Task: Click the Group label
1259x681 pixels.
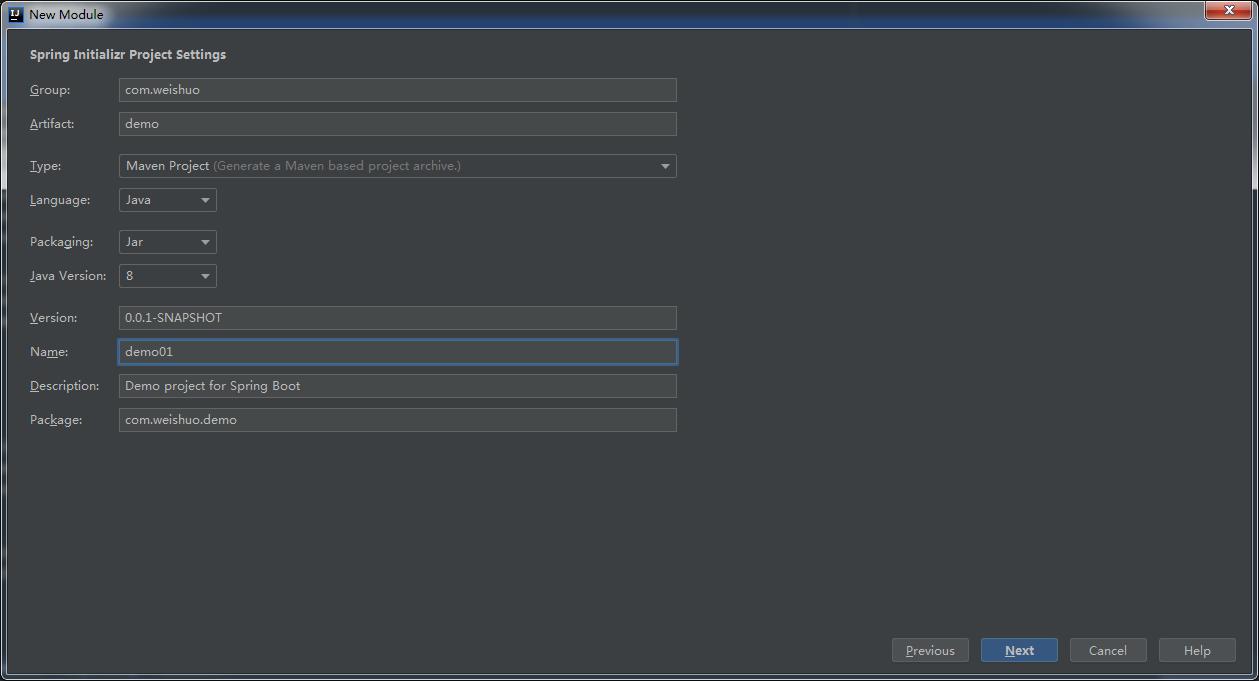Action: click(x=50, y=90)
